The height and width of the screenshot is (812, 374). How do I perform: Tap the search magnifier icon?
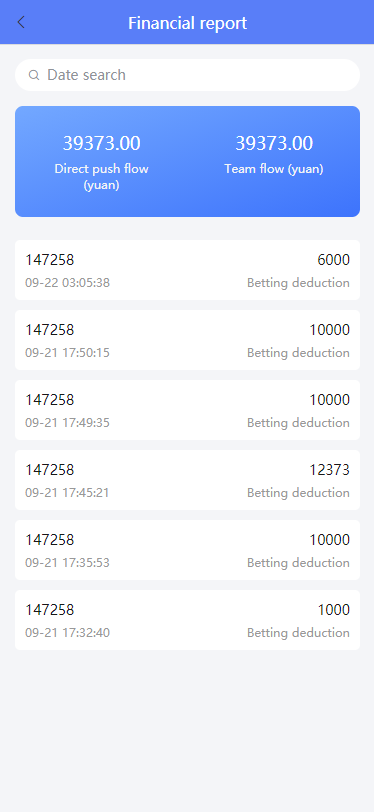(x=34, y=75)
